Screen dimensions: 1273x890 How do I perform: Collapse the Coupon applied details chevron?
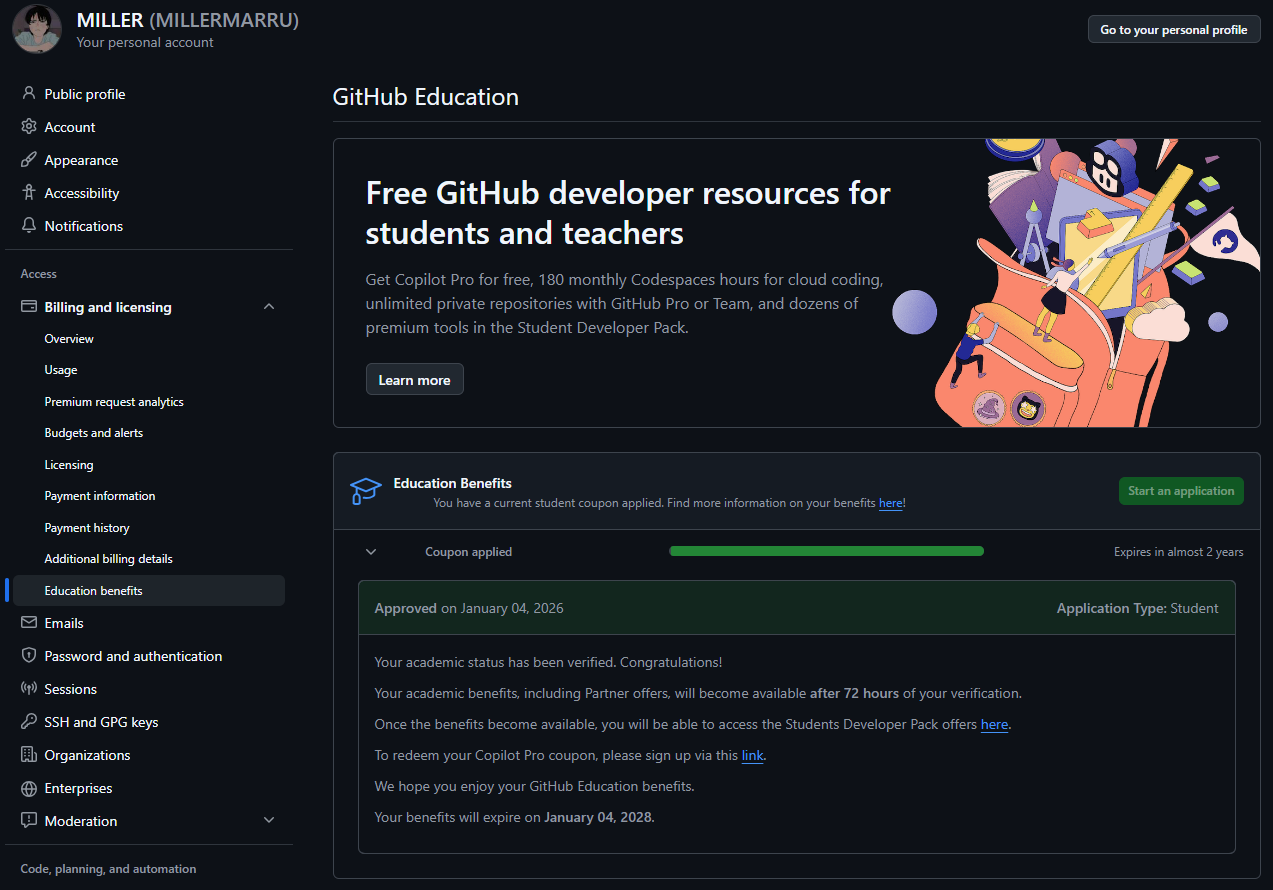point(371,552)
